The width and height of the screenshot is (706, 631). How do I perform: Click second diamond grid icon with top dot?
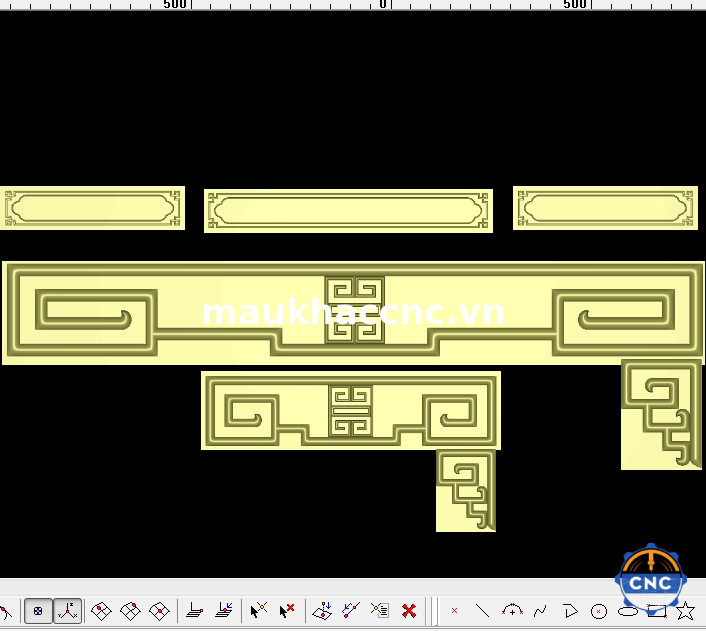pyautogui.click(x=130, y=611)
